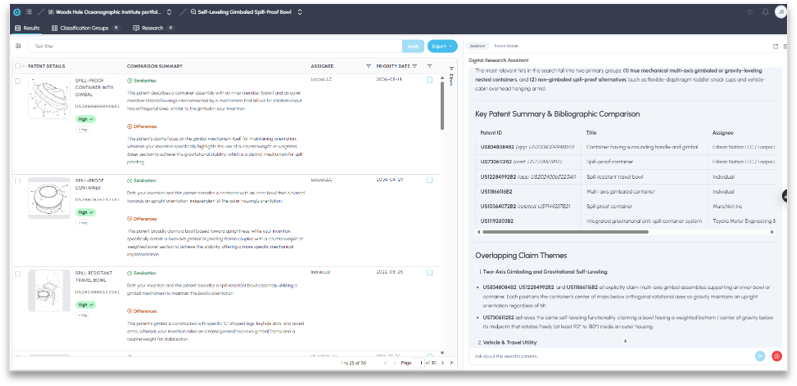797x386 pixels.
Task: Bookmark the Spill-Proof Container patent row
Action: 430,180
